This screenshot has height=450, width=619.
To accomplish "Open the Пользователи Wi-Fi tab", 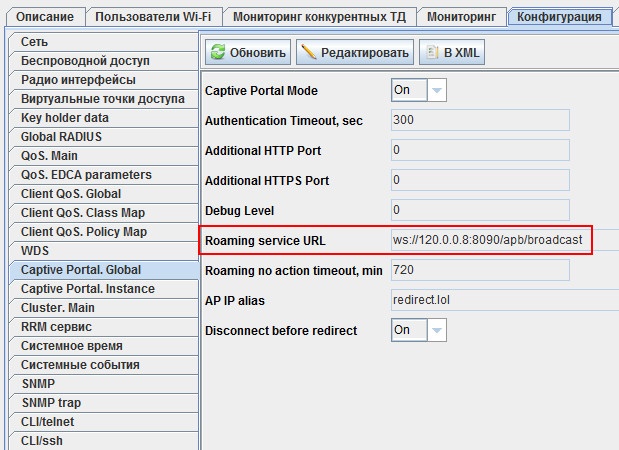I will coord(152,17).
